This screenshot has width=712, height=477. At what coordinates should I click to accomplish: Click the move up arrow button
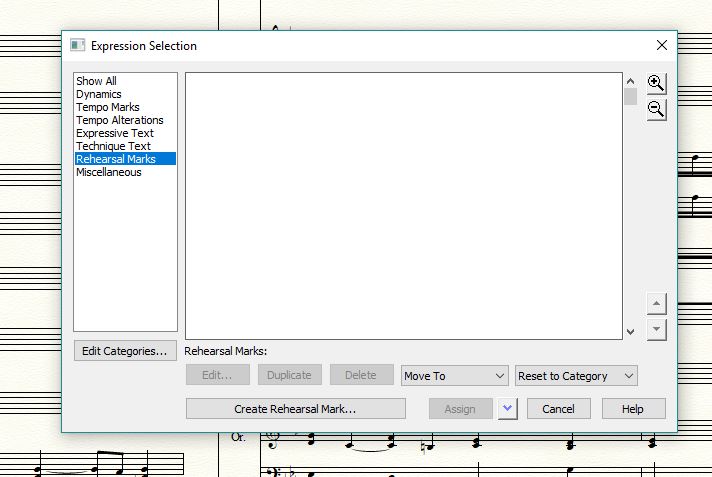tap(656, 304)
